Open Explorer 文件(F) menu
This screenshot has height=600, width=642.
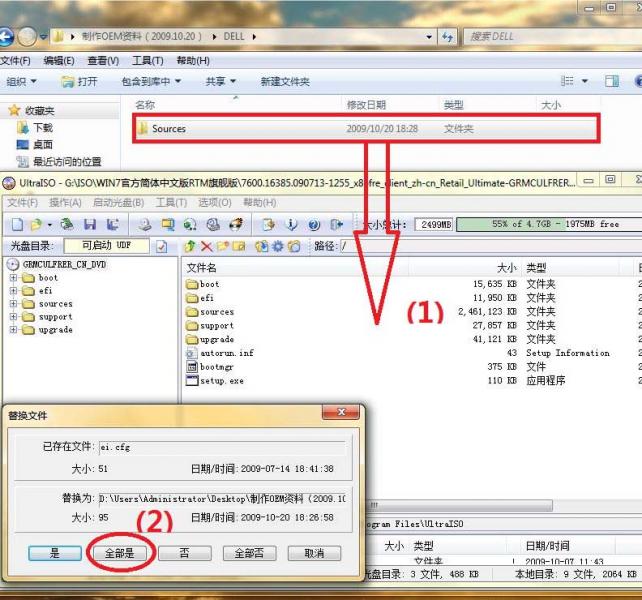pos(15,61)
